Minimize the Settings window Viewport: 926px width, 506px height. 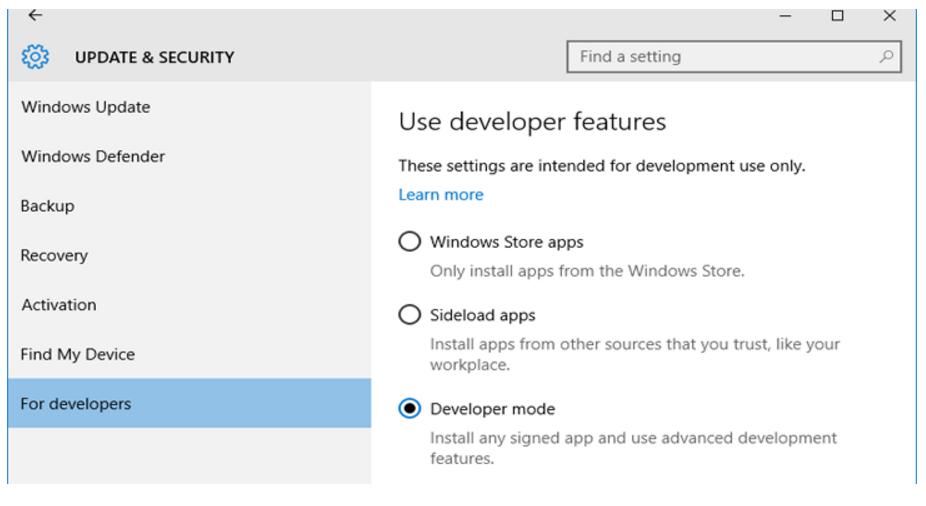click(785, 16)
